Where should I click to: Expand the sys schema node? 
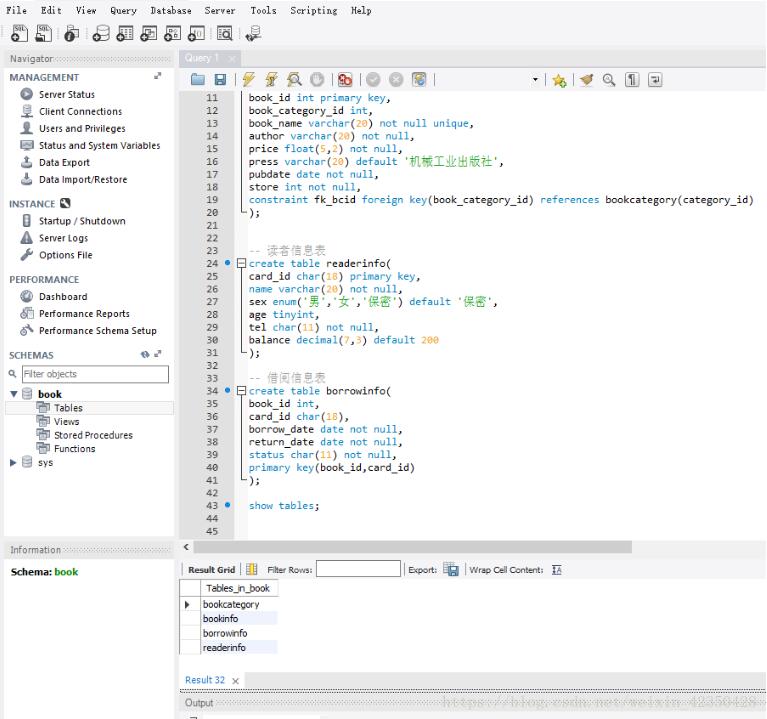pos(14,463)
